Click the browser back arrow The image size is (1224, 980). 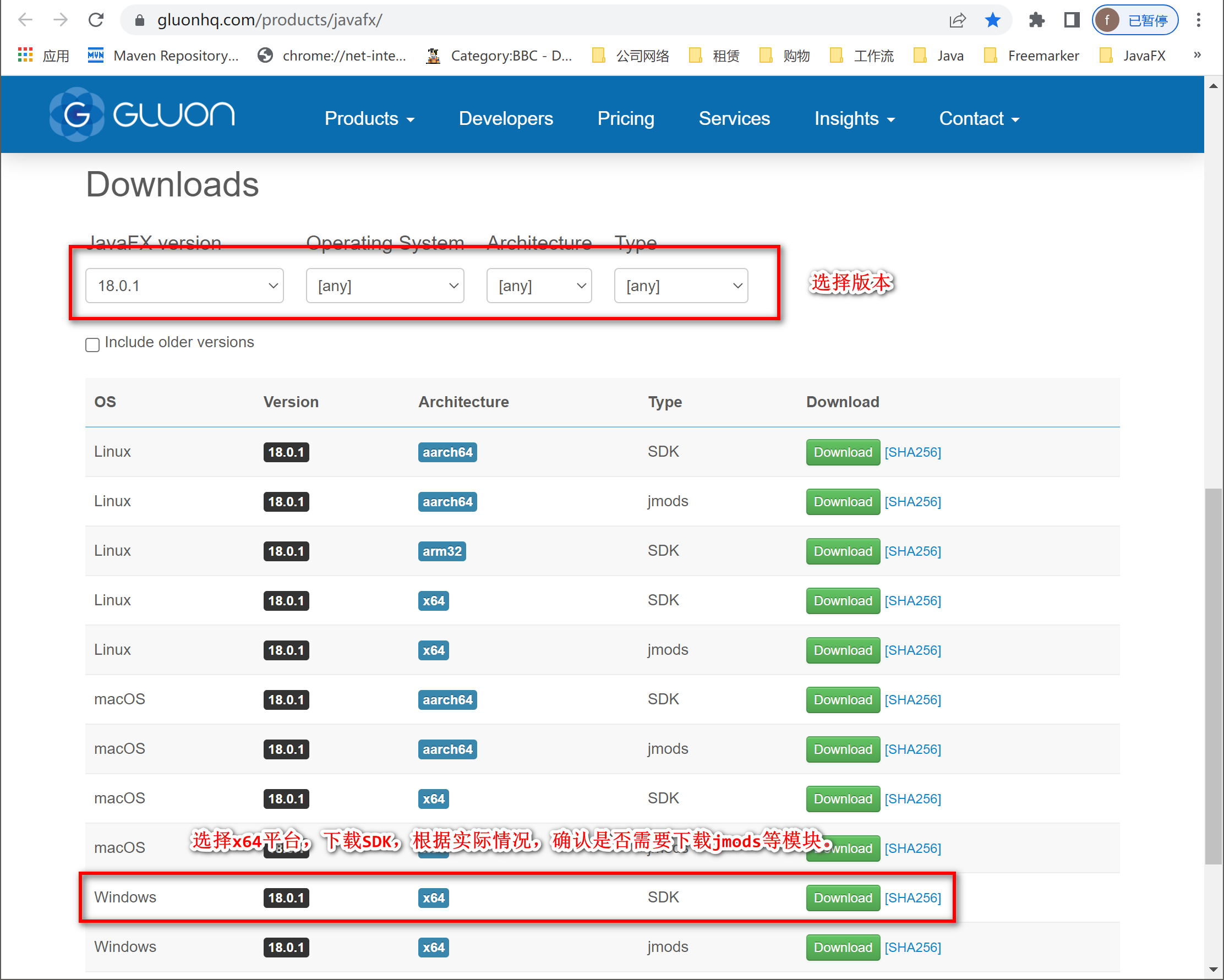[x=25, y=20]
